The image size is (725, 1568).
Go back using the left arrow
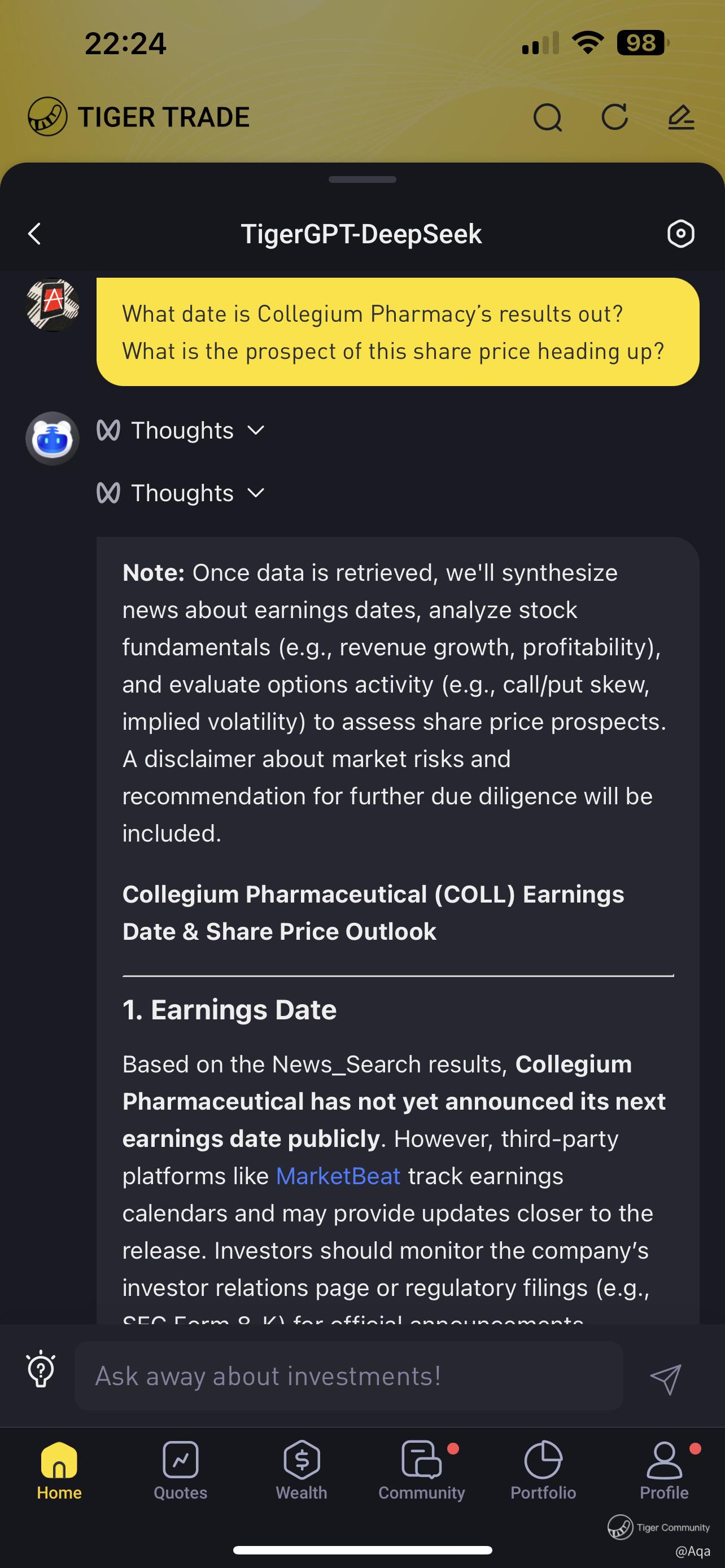click(36, 234)
